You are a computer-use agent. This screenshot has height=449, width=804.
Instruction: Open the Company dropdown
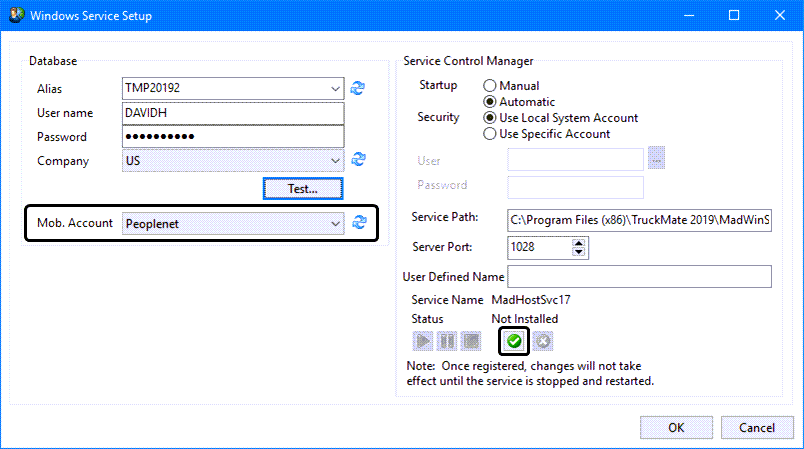[x=335, y=160]
